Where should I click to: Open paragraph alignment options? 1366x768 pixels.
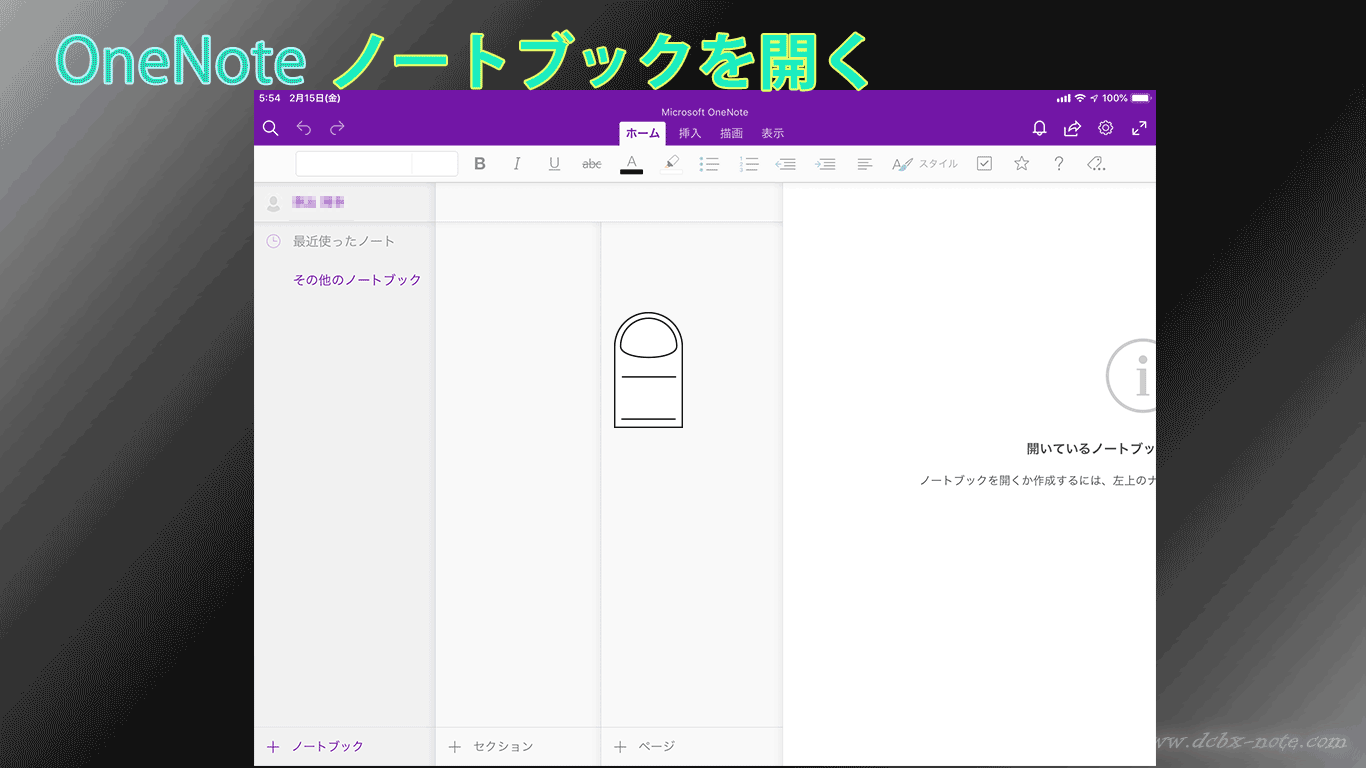pos(865,164)
